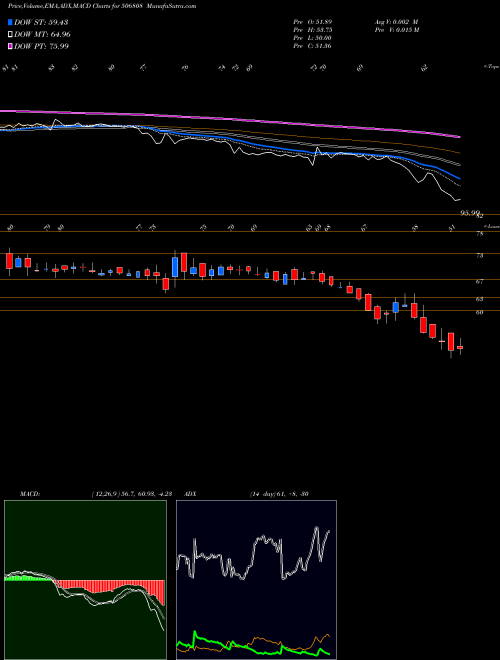Click the 63 price axis label
Viewport: 500px width, 660px height.
point(479,299)
